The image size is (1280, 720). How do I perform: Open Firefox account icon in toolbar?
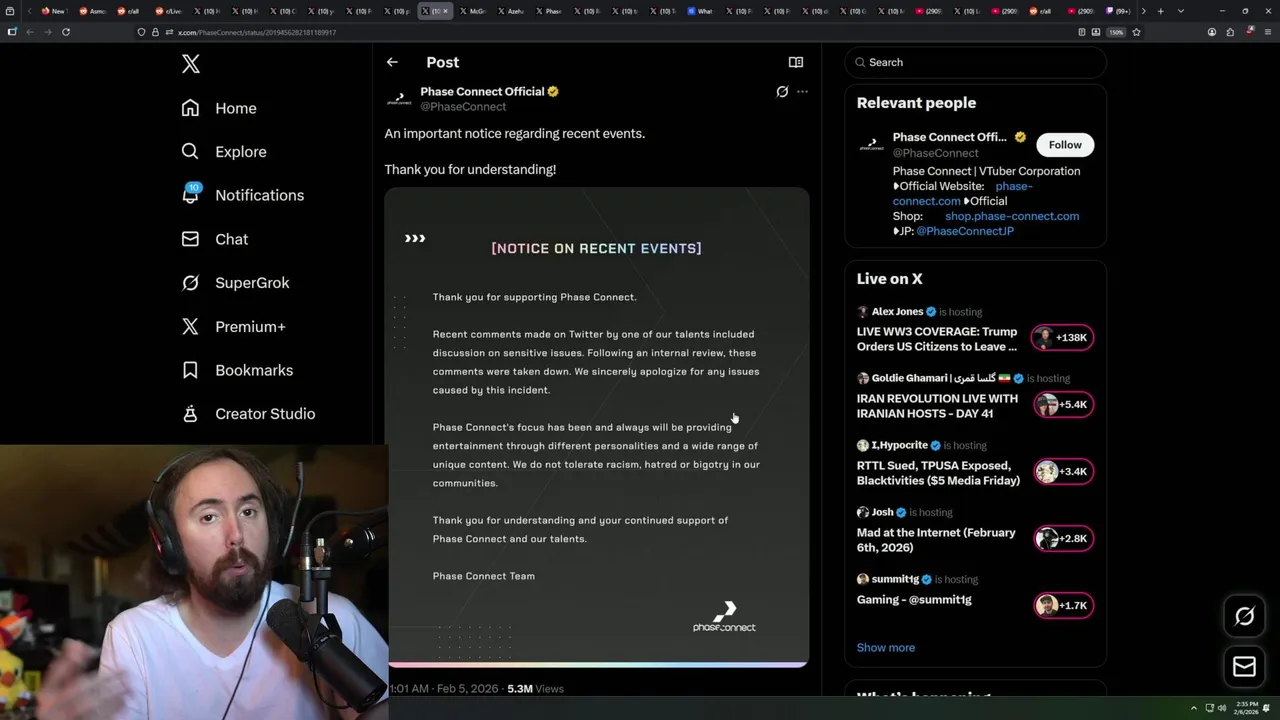point(1212,32)
